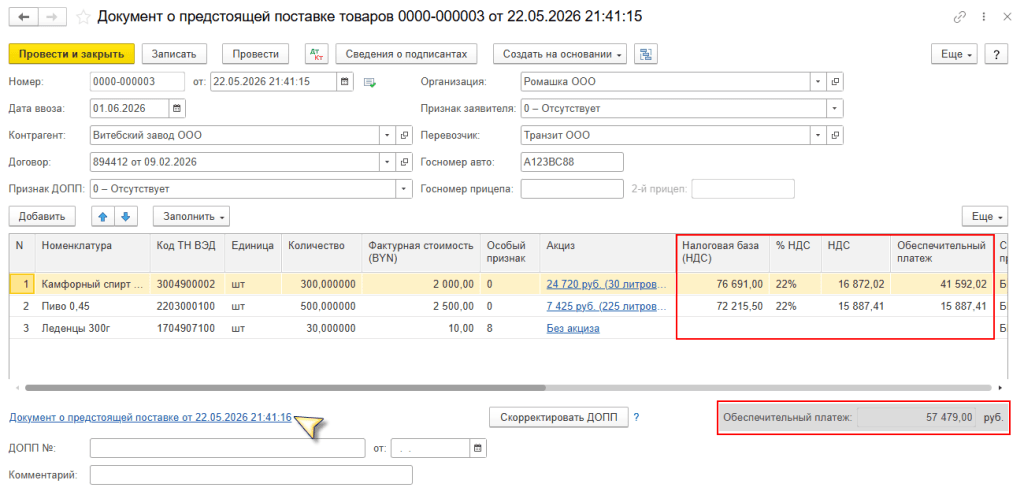Select Обеспечительный платеж column header
The height and width of the screenshot is (495, 1024).
[941, 253]
